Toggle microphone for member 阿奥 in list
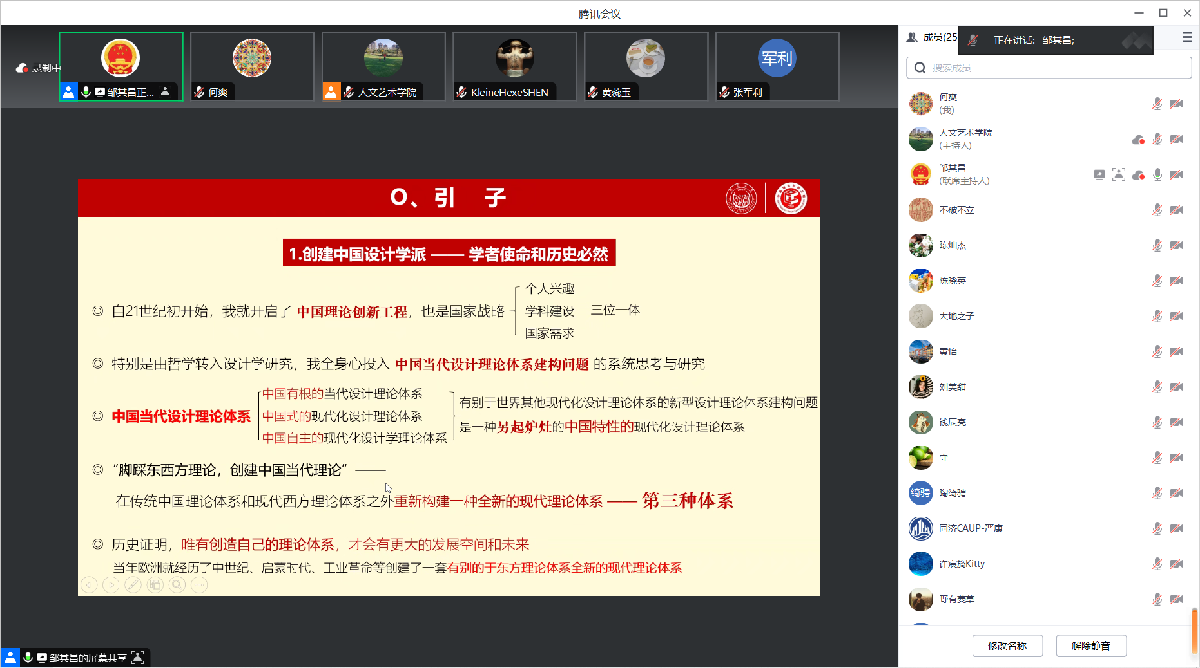Image resolution: width=1200 pixels, height=668 pixels. (x=1157, y=103)
